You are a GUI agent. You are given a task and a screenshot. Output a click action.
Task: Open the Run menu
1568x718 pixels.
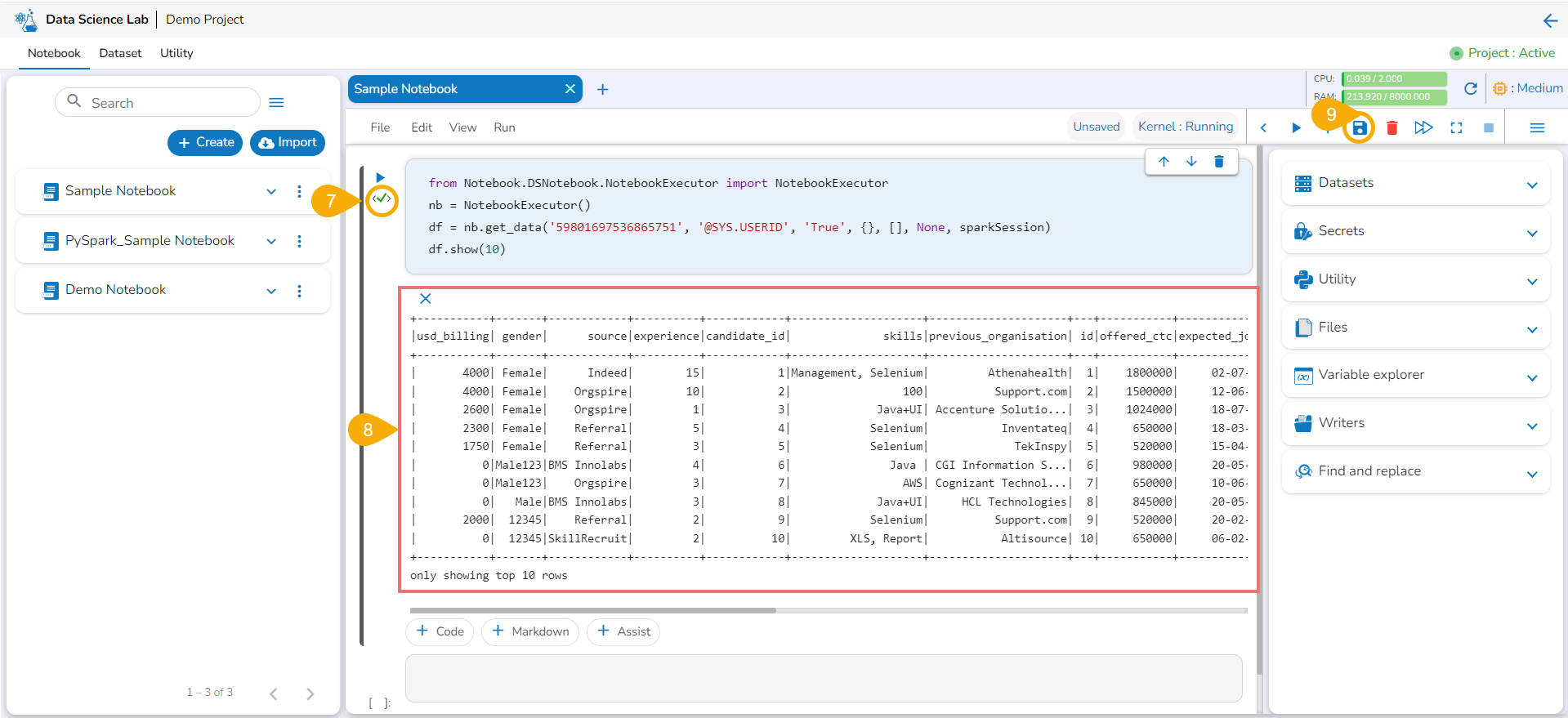[504, 127]
